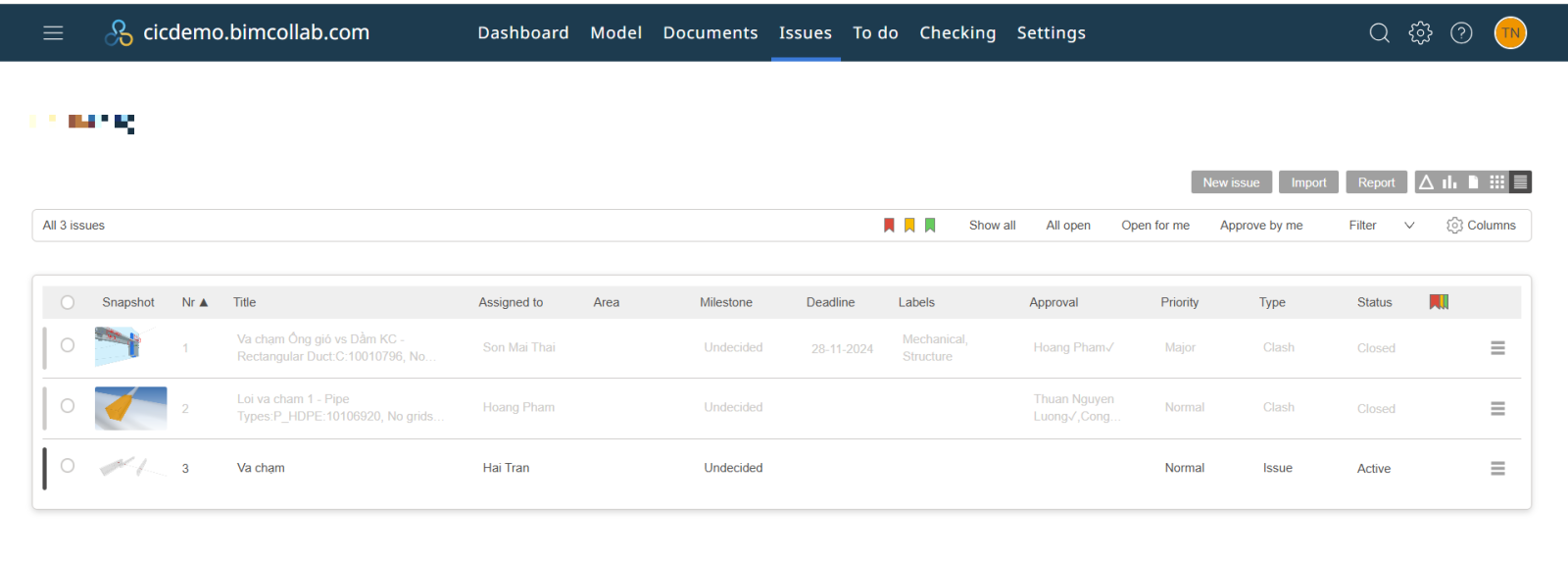Open the Columns gear settings

pyautogui.click(x=1481, y=226)
